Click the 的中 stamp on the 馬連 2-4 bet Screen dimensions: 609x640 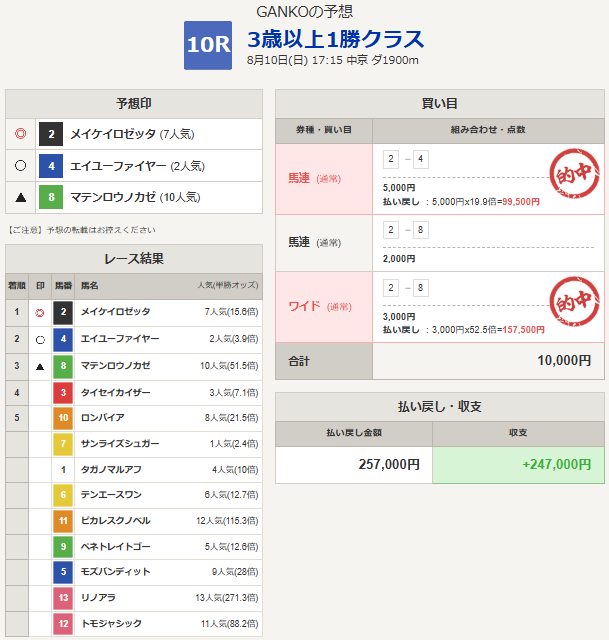[574, 173]
